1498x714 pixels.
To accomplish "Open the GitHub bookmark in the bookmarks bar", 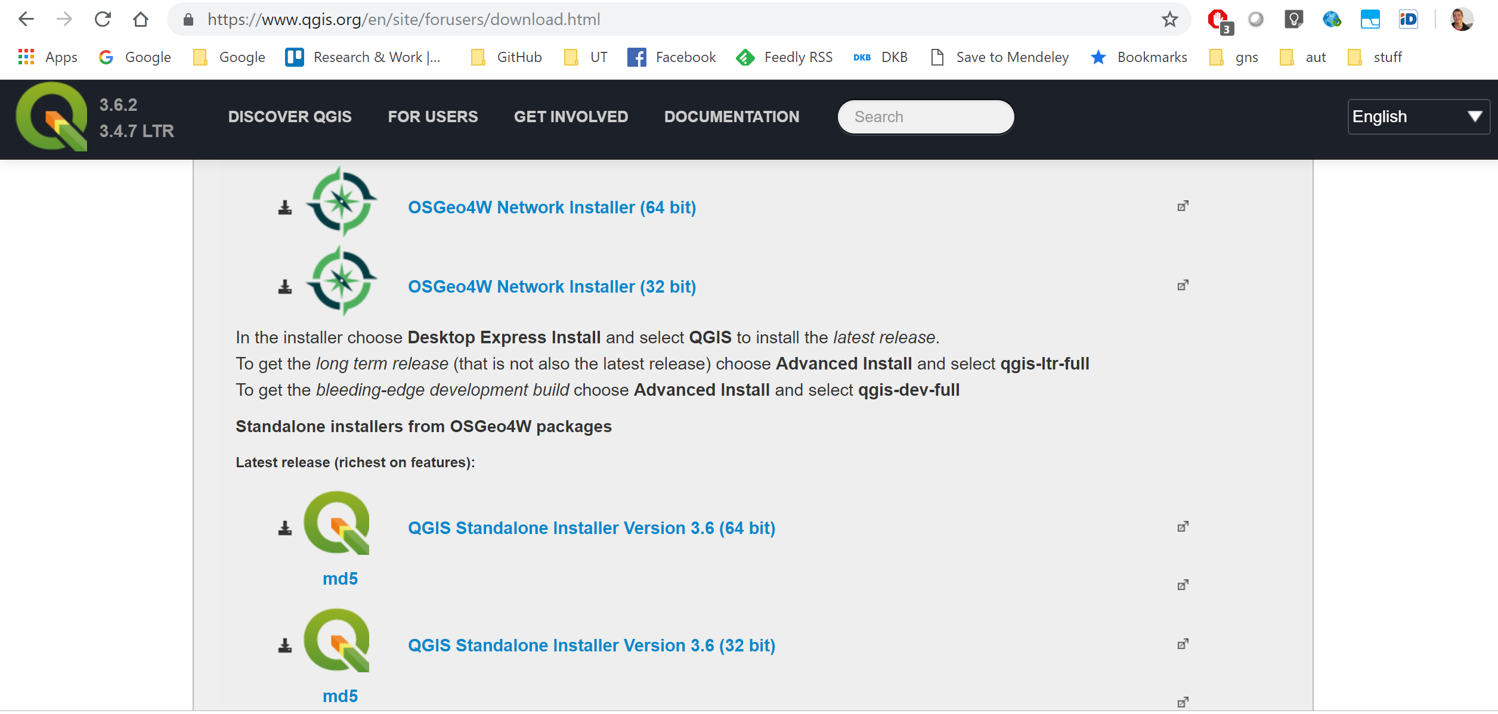I will (505, 57).
